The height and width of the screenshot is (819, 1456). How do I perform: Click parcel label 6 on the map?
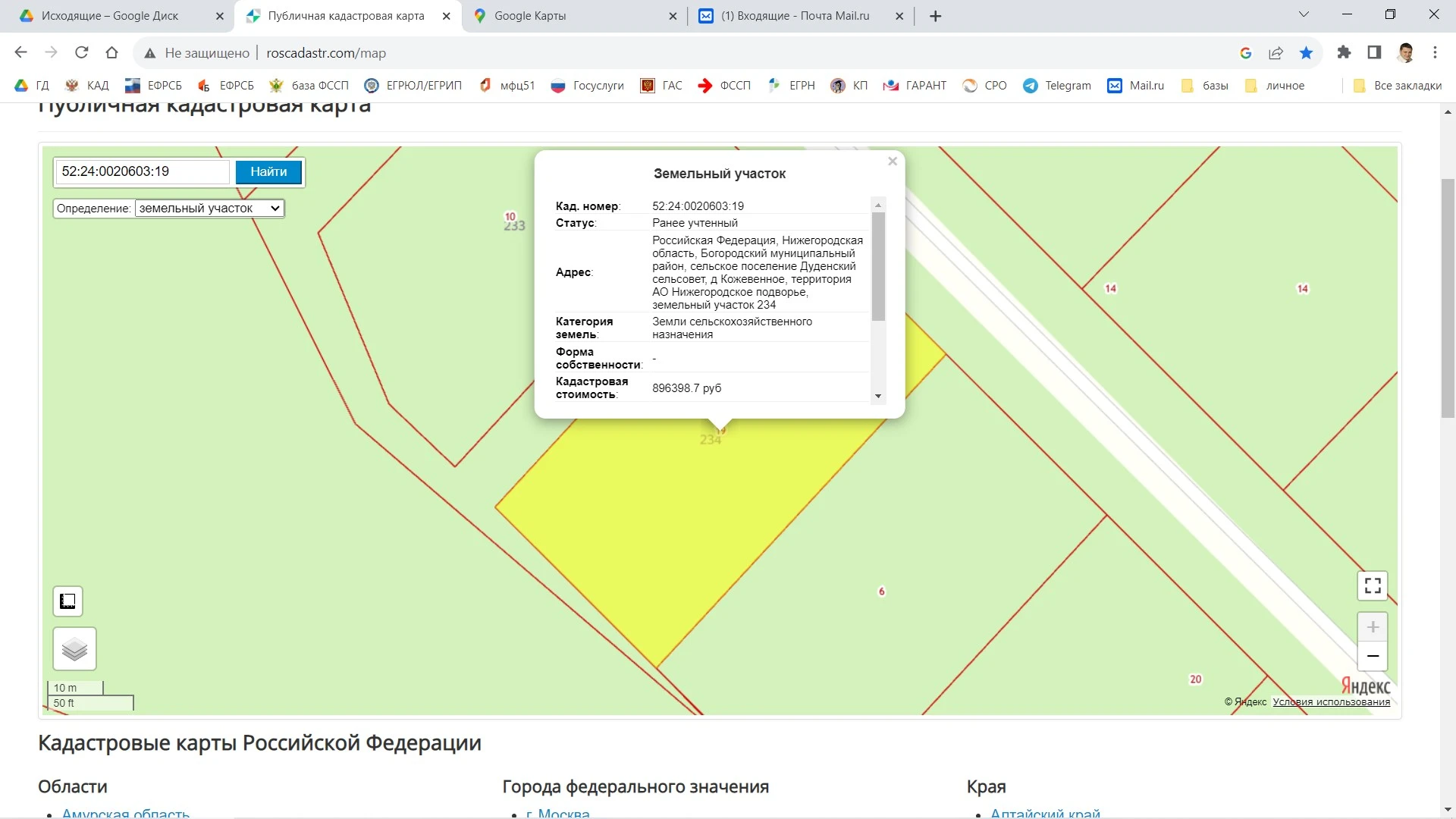tap(881, 591)
